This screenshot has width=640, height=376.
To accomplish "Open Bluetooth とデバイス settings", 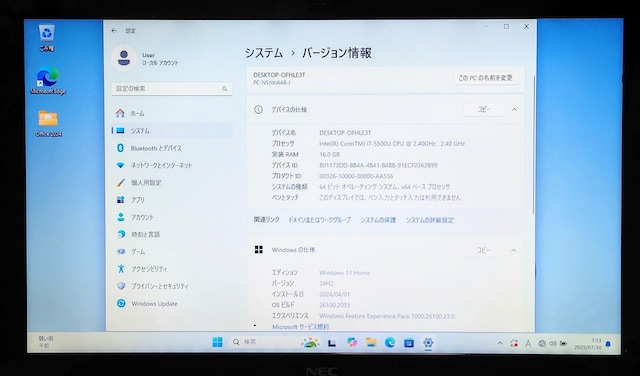I will [171, 148].
